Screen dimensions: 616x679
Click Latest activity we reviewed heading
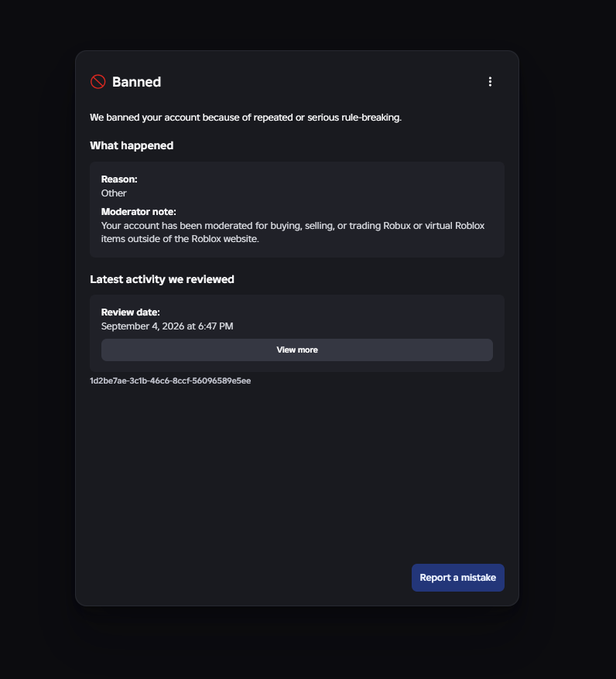tap(162, 279)
